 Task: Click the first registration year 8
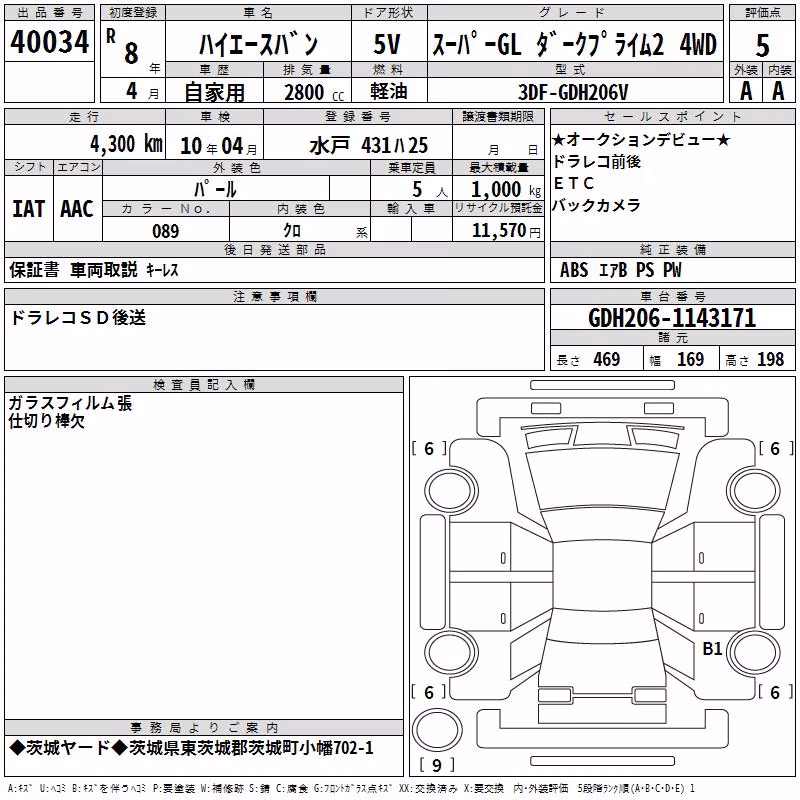click(131, 53)
